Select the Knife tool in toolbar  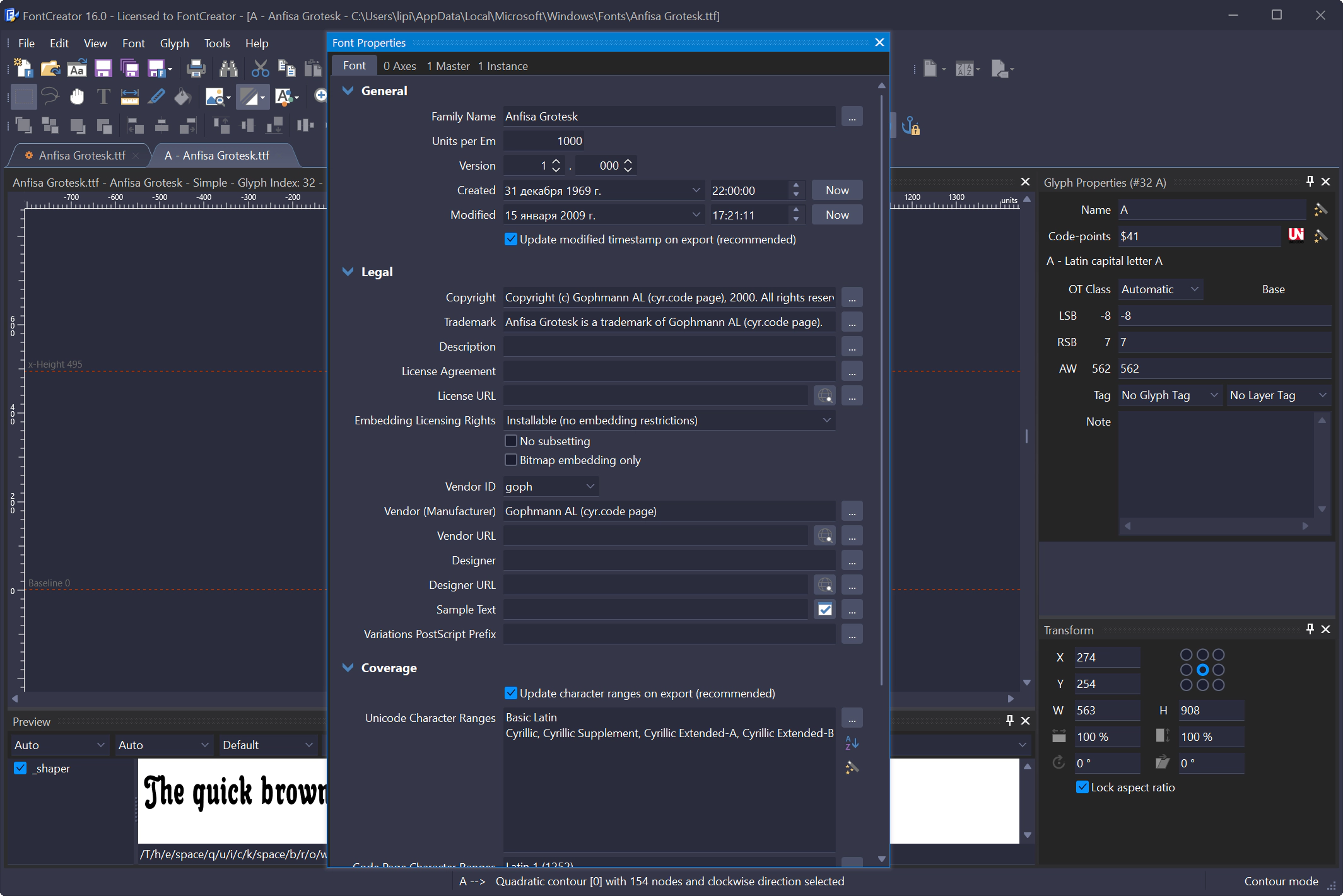coord(156,96)
